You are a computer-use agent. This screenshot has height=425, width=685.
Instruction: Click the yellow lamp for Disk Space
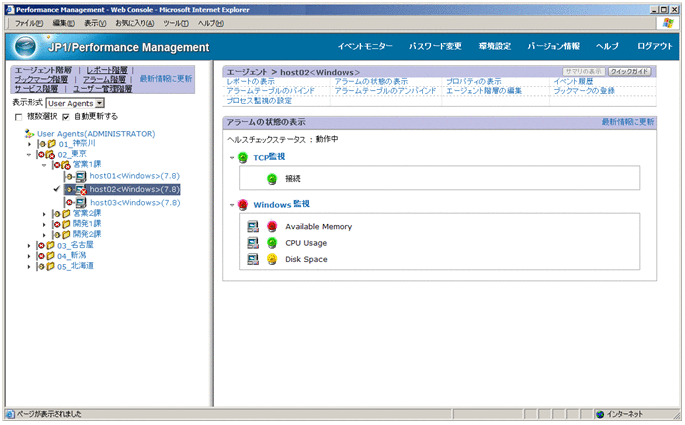click(x=272, y=259)
